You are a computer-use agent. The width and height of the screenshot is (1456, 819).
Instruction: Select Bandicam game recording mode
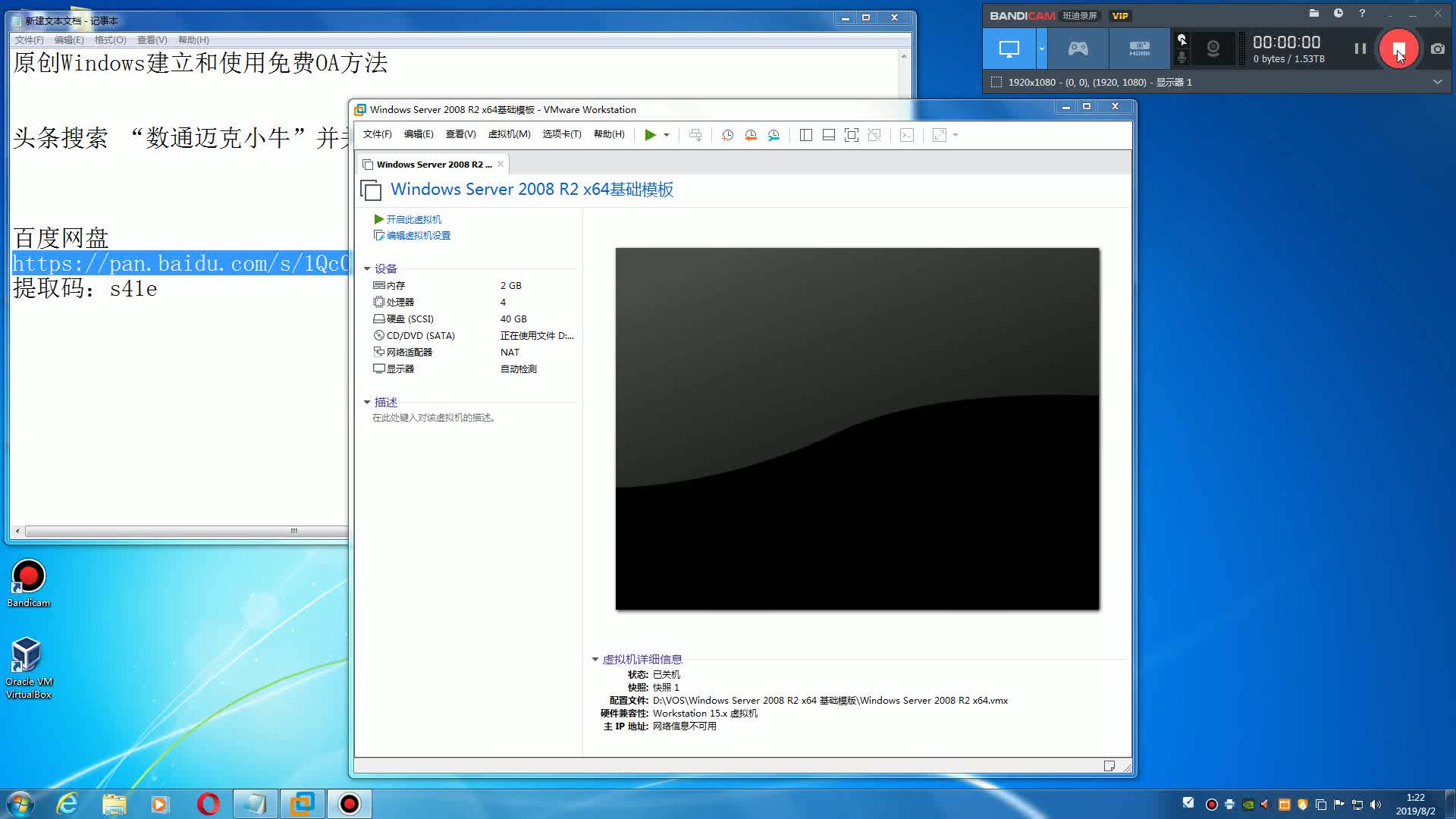click(x=1078, y=49)
